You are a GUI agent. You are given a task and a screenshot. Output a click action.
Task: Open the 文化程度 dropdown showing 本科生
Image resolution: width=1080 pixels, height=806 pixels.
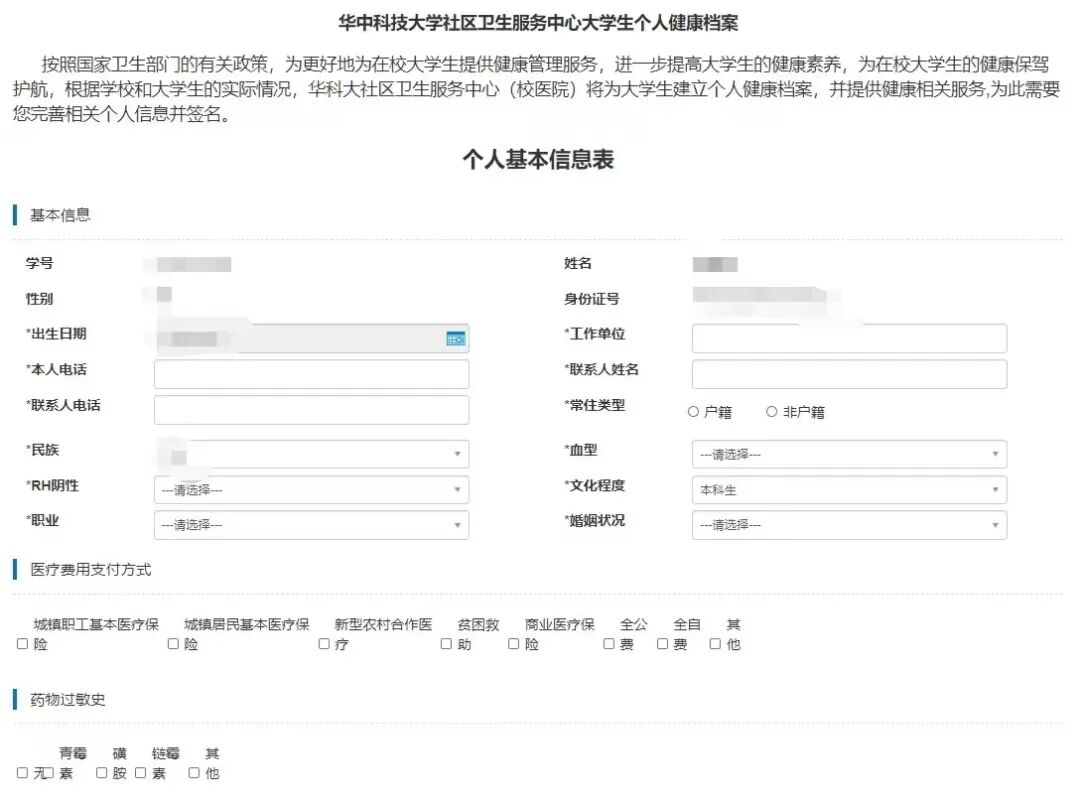tap(849, 489)
